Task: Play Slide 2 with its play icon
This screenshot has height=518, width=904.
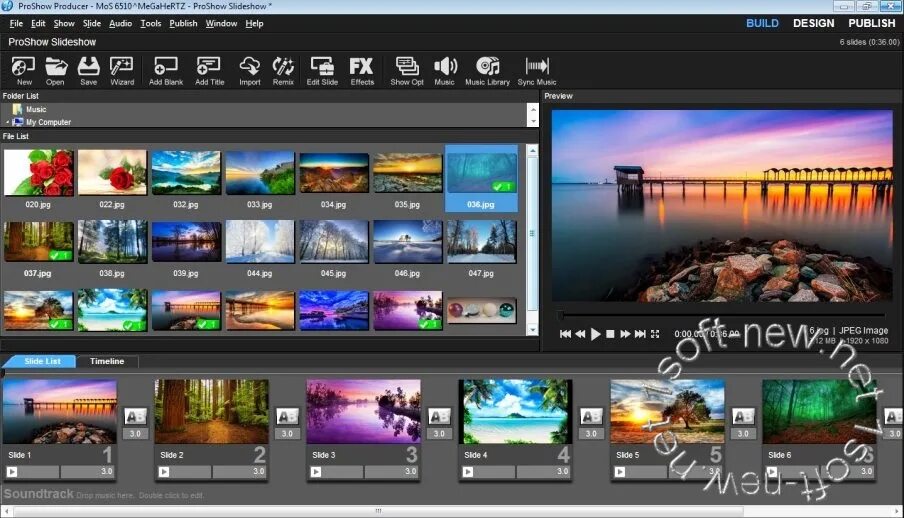Action: coord(164,472)
